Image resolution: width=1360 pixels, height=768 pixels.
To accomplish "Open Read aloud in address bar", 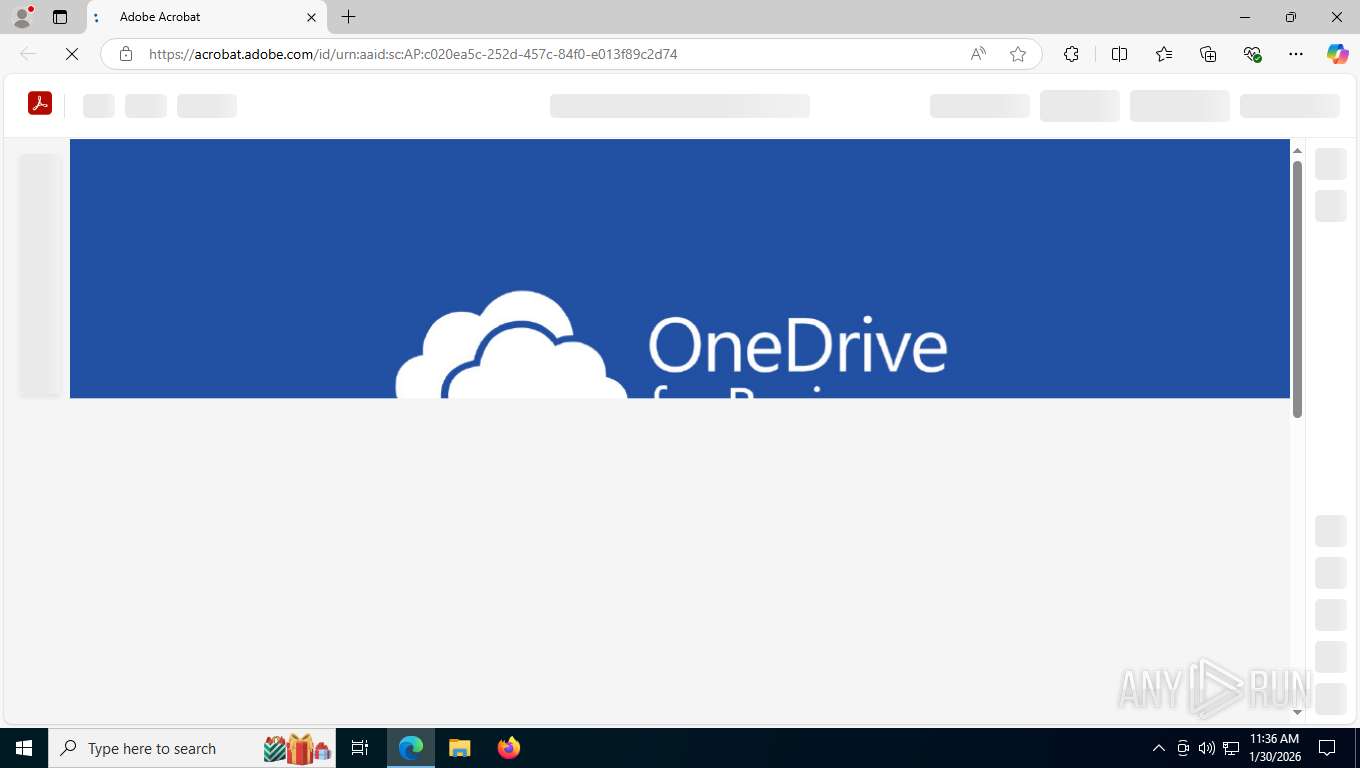I will tap(978, 54).
